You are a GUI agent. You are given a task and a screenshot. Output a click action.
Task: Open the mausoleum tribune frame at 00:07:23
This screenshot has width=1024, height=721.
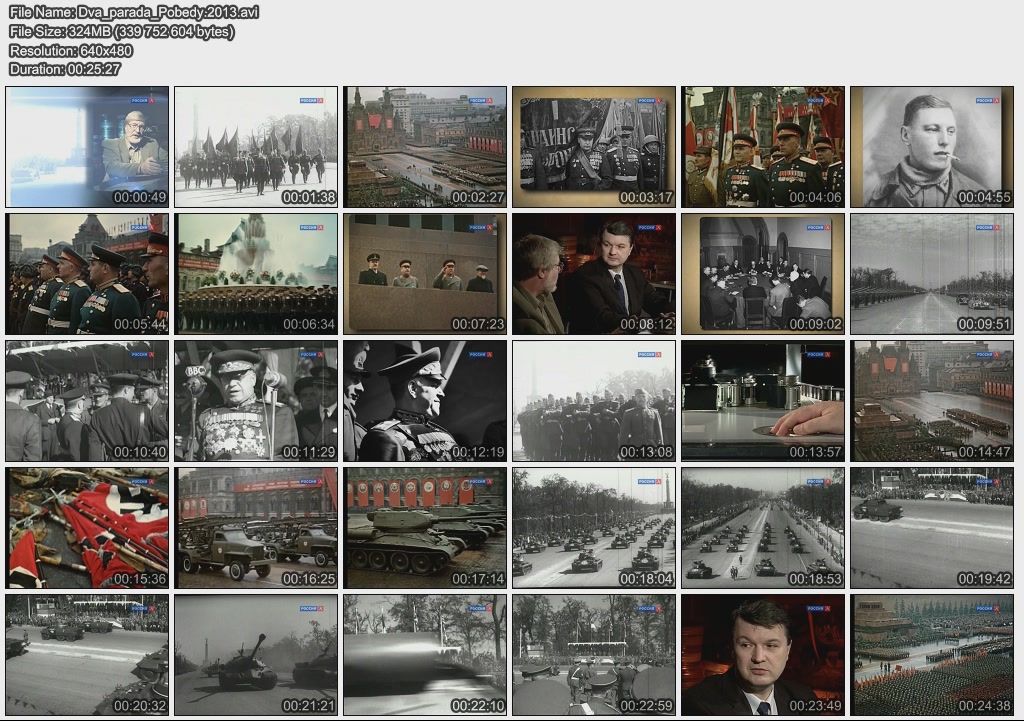click(425, 273)
